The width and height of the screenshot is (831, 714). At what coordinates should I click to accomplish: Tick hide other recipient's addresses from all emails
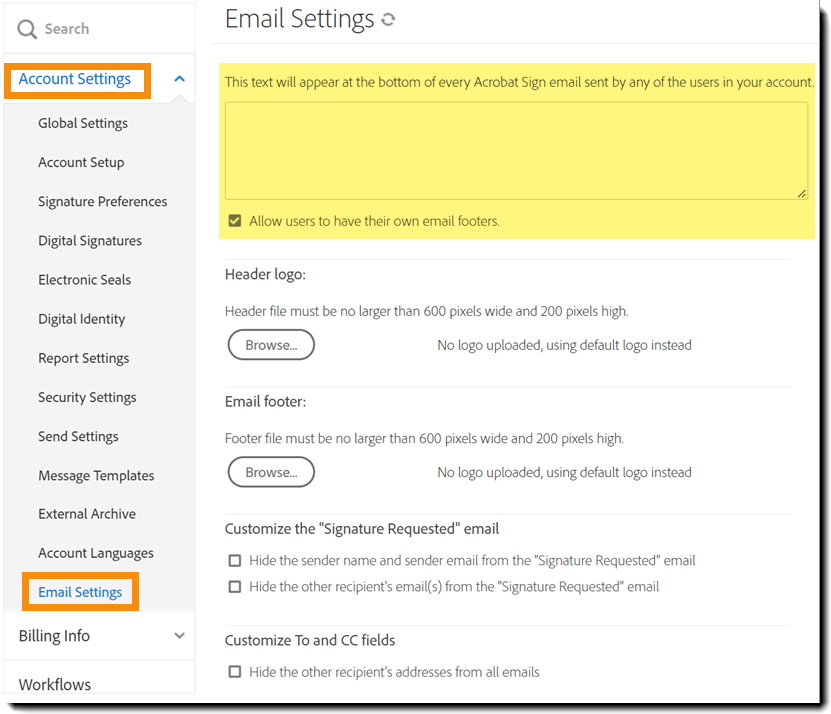point(235,672)
